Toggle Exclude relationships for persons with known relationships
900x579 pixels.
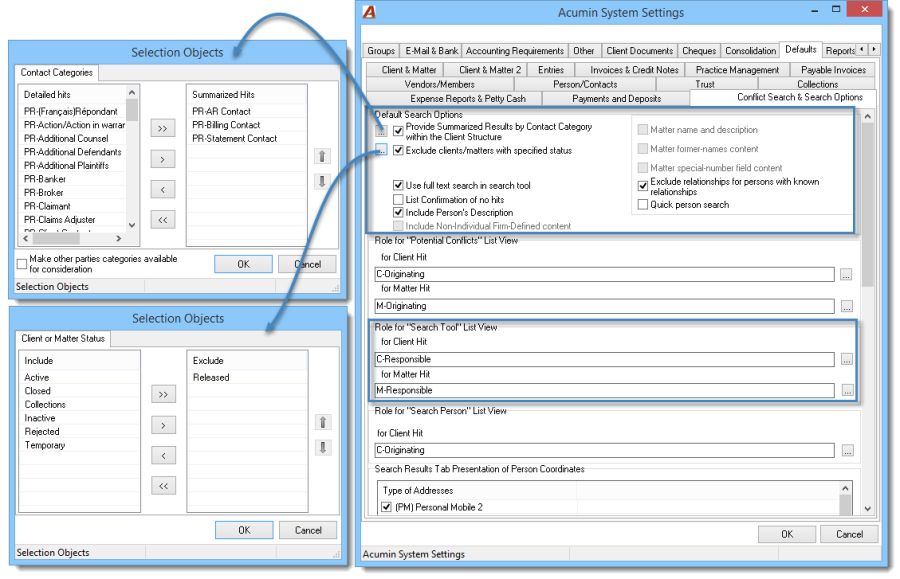(643, 186)
